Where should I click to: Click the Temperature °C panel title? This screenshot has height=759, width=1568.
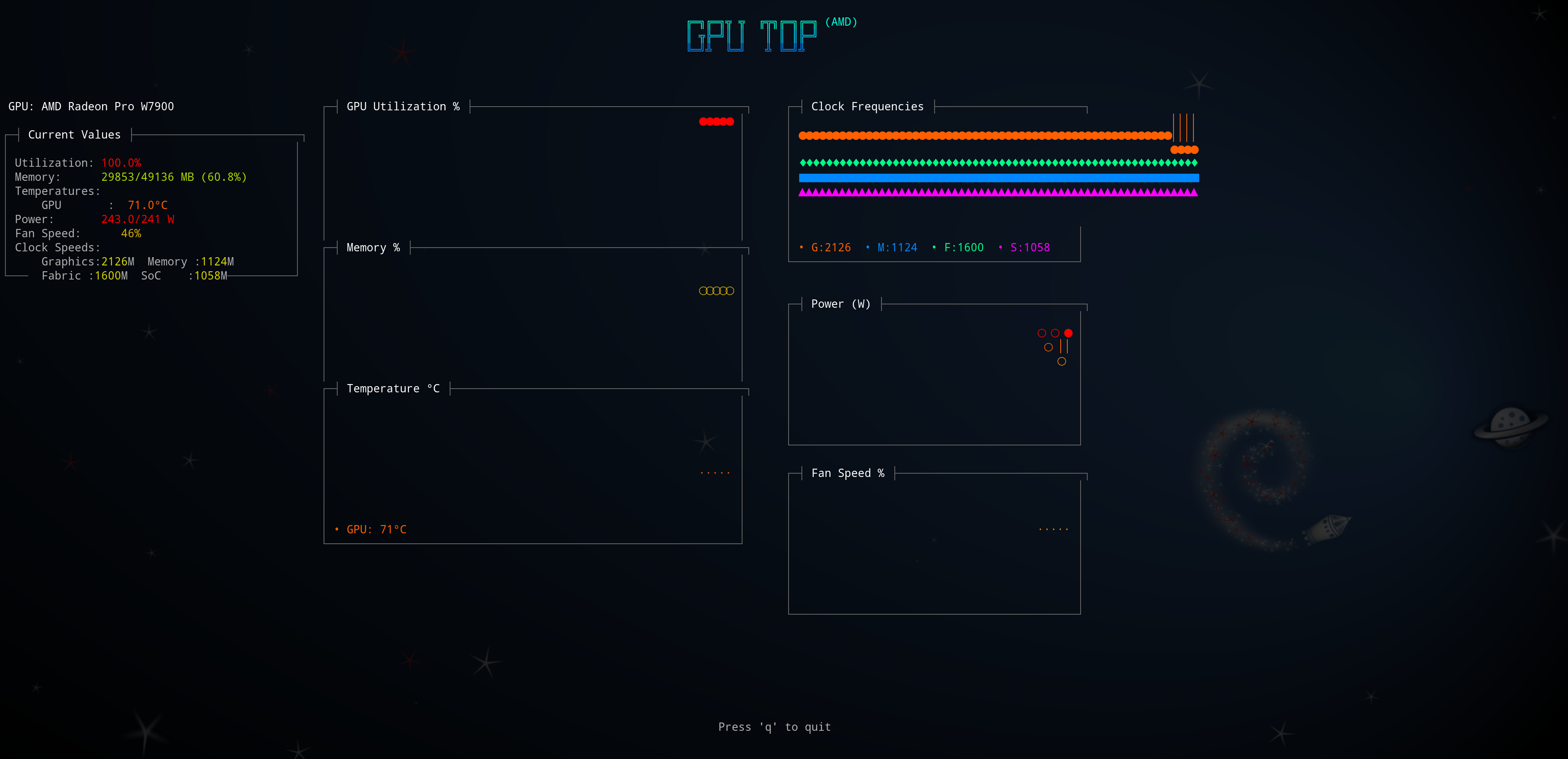pos(393,388)
